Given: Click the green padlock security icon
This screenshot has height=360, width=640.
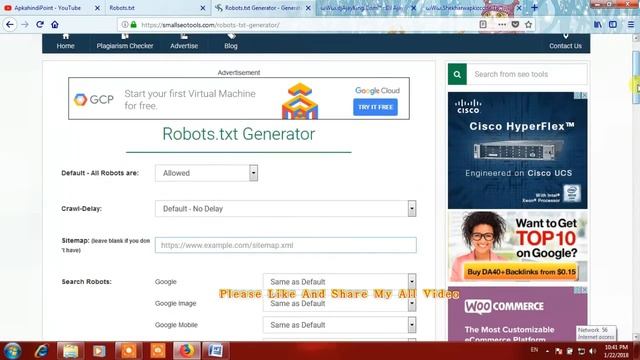Looking at the screenshot, I should 133,25.
